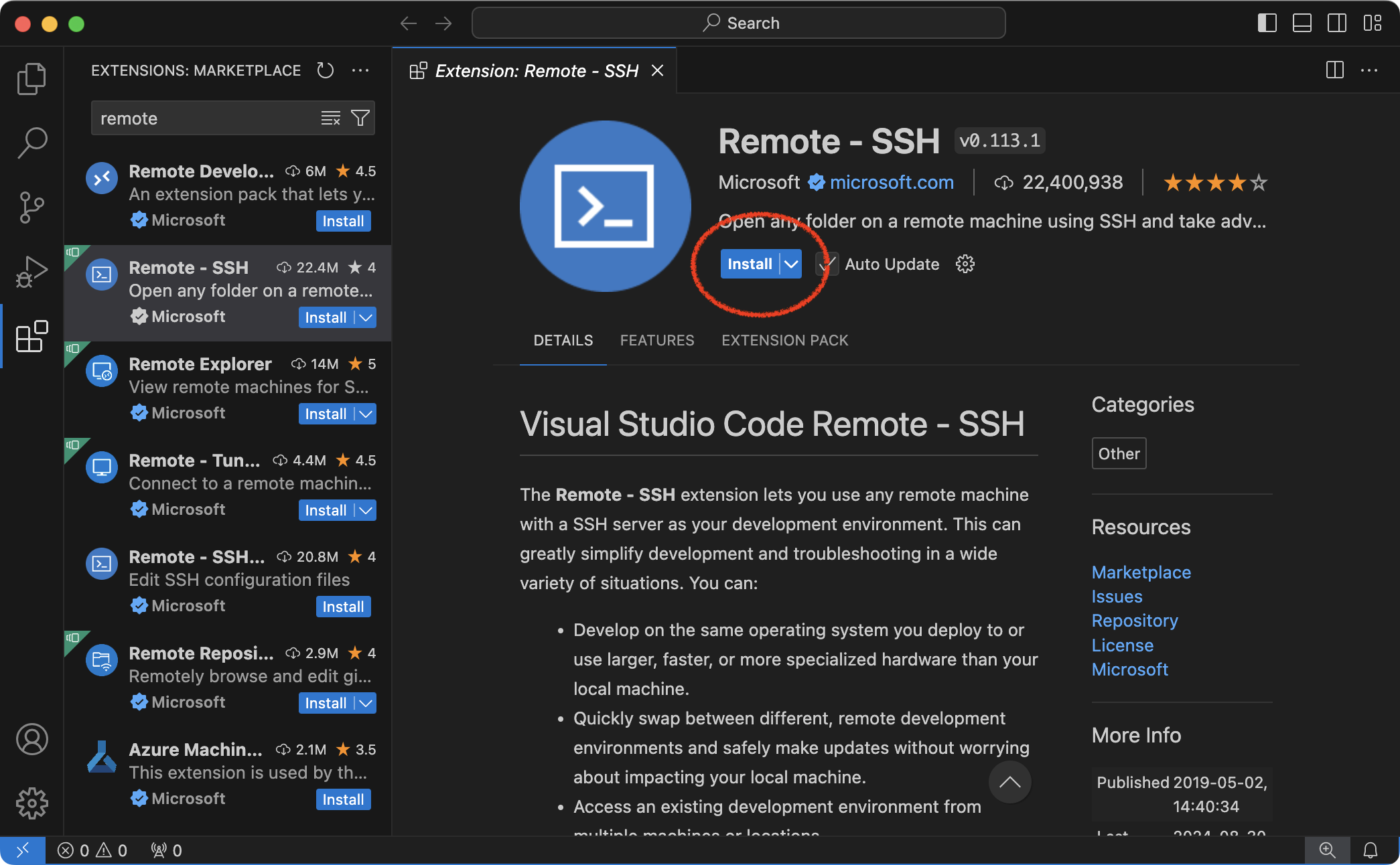Toggle the bottom panel layout icon

point(1302,23)
